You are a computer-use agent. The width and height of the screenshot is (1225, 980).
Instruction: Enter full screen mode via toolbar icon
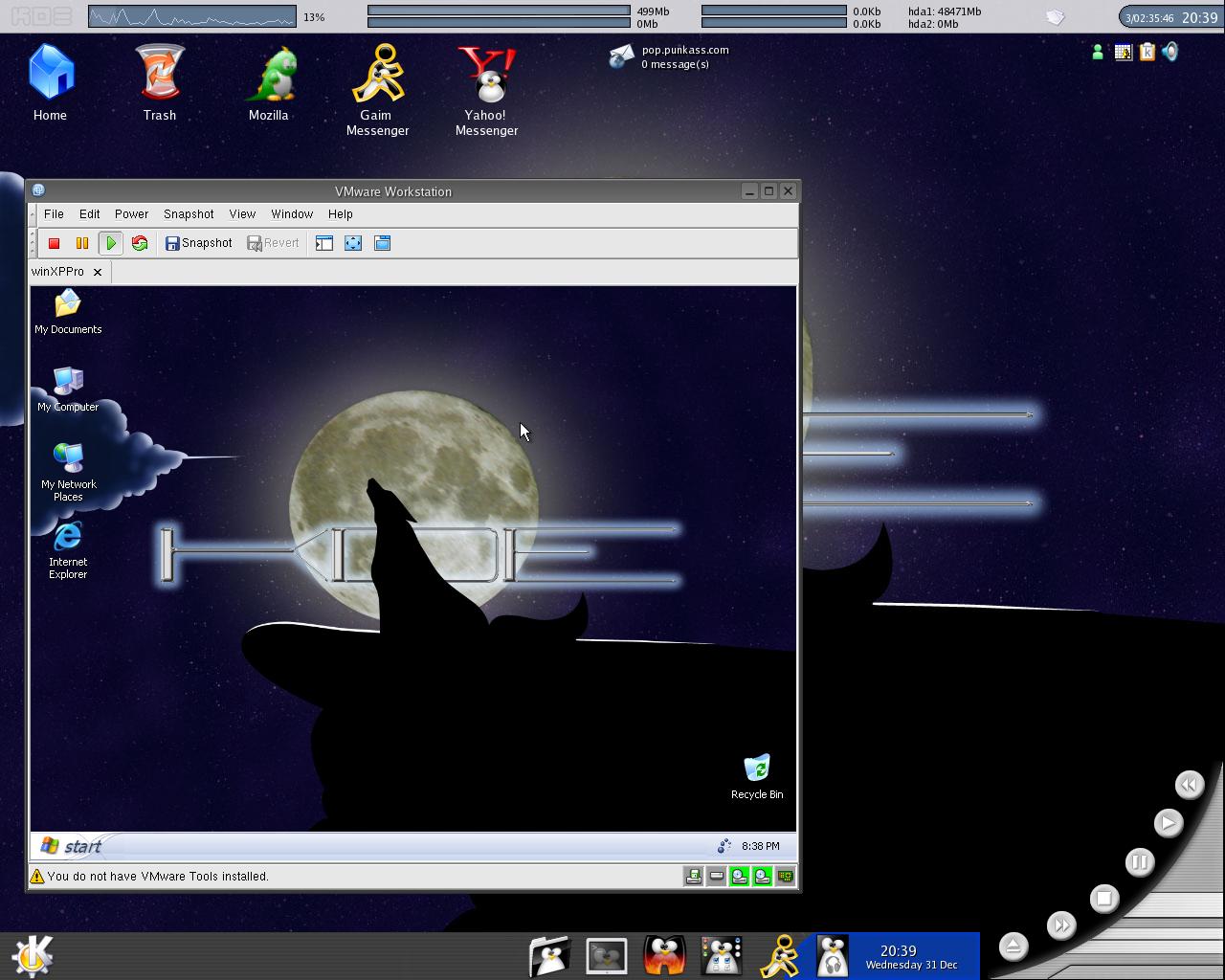353,243
